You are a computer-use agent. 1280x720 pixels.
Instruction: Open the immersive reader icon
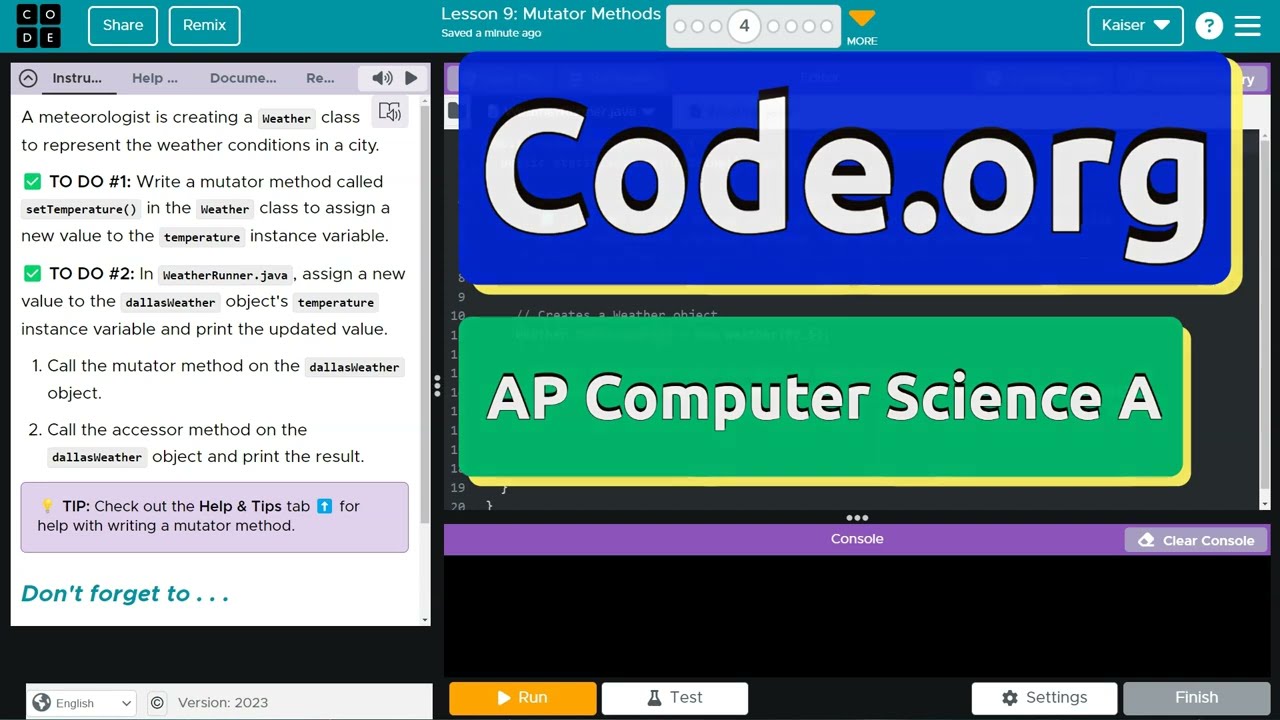pyautogui.click(x=390, y=112)
